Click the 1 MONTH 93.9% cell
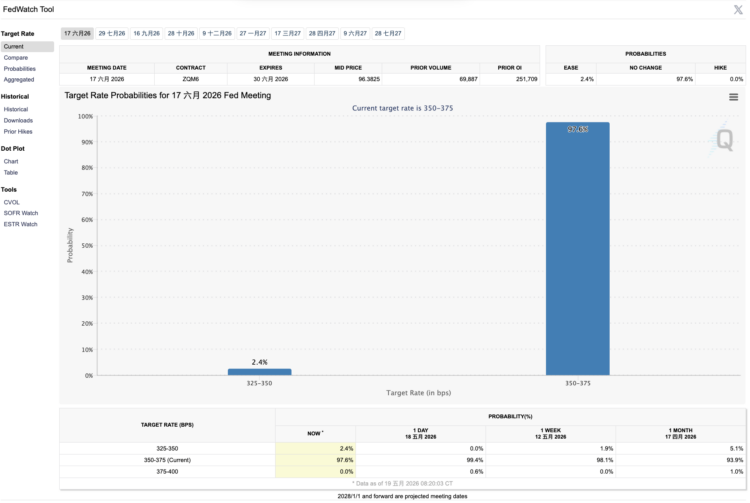This screenshot has height=503, width=750. coord(681,460)
